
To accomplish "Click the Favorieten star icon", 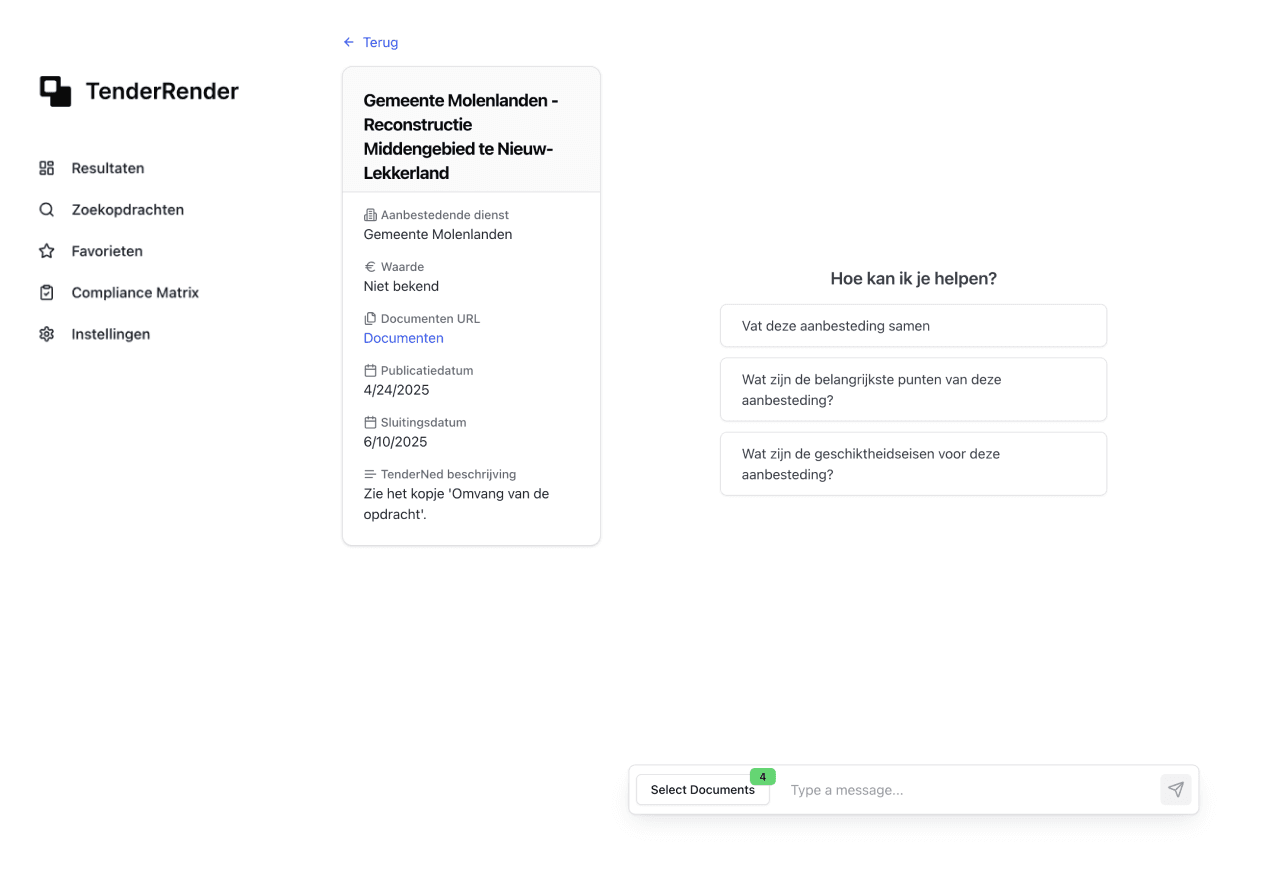I will (x=47, y=251).
